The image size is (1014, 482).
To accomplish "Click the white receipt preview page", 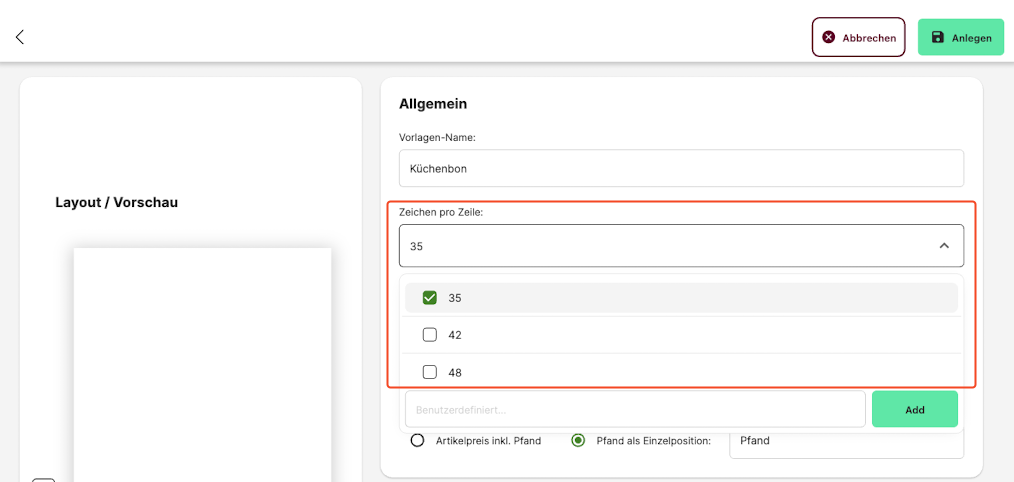I will point(202,364).
